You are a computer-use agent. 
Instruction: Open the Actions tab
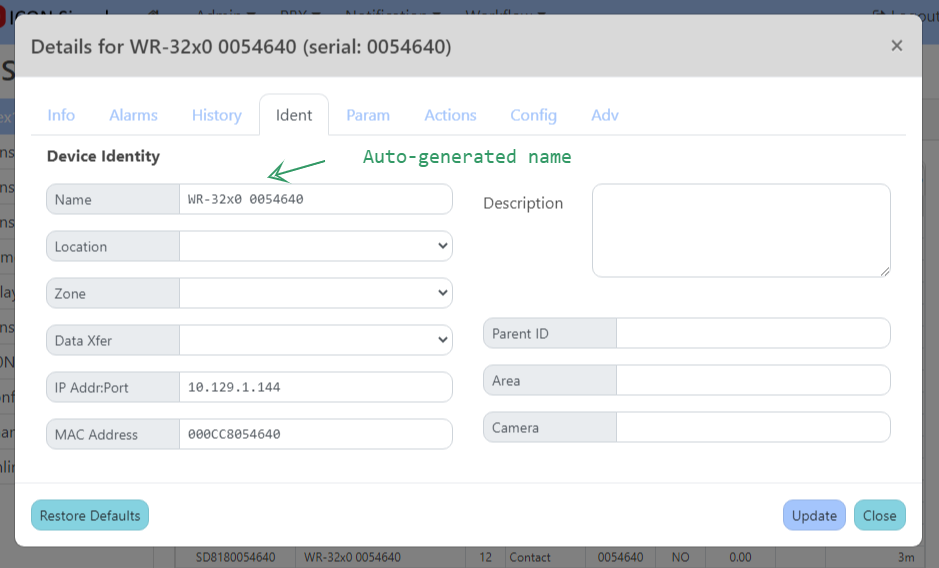[450, 115]
